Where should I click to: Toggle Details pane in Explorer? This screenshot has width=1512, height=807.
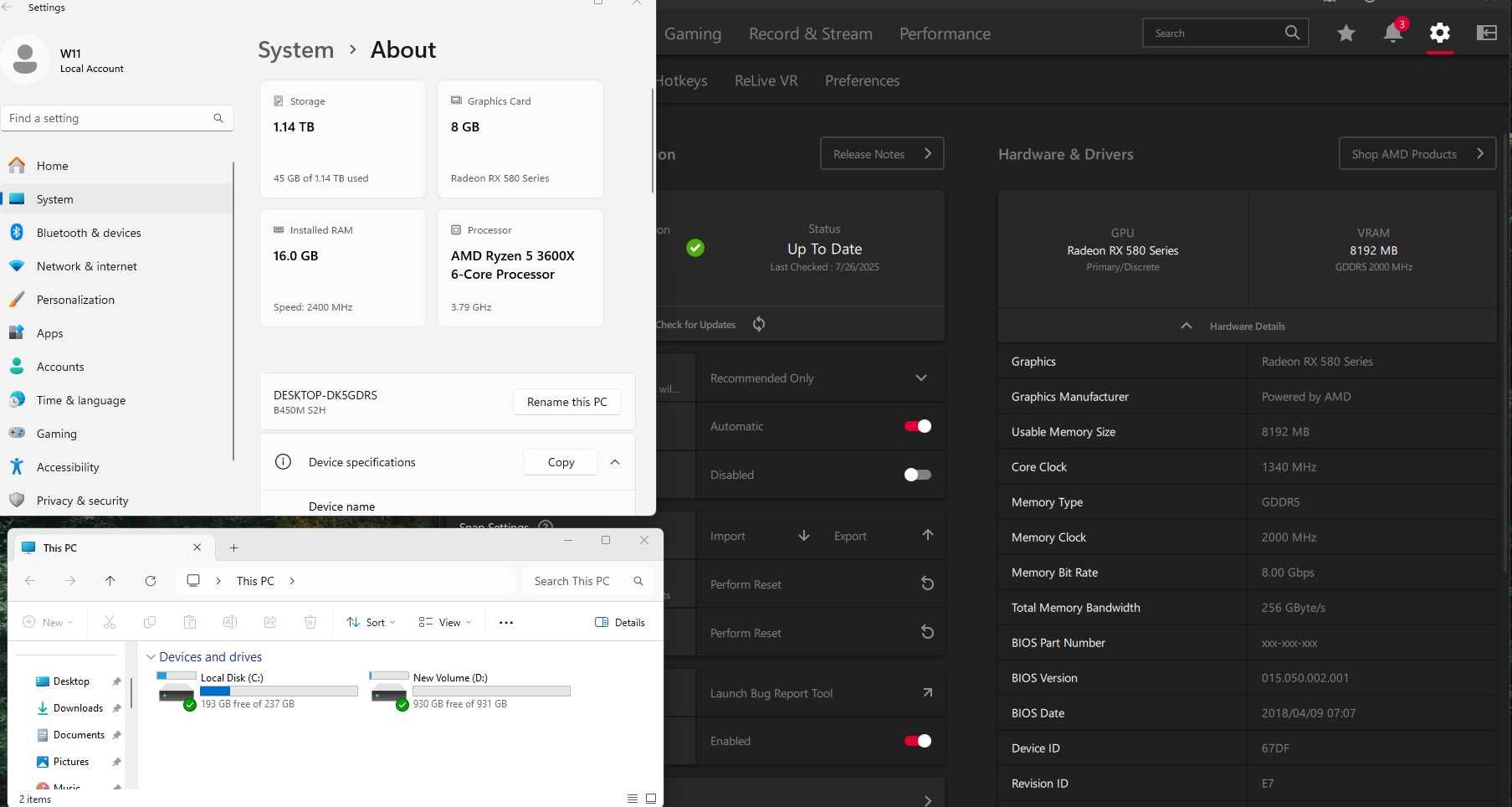pyautogui.click(x=620, y=622)
